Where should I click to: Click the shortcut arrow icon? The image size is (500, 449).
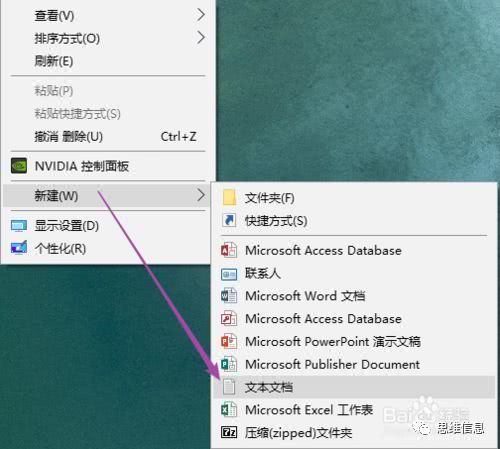229,220
